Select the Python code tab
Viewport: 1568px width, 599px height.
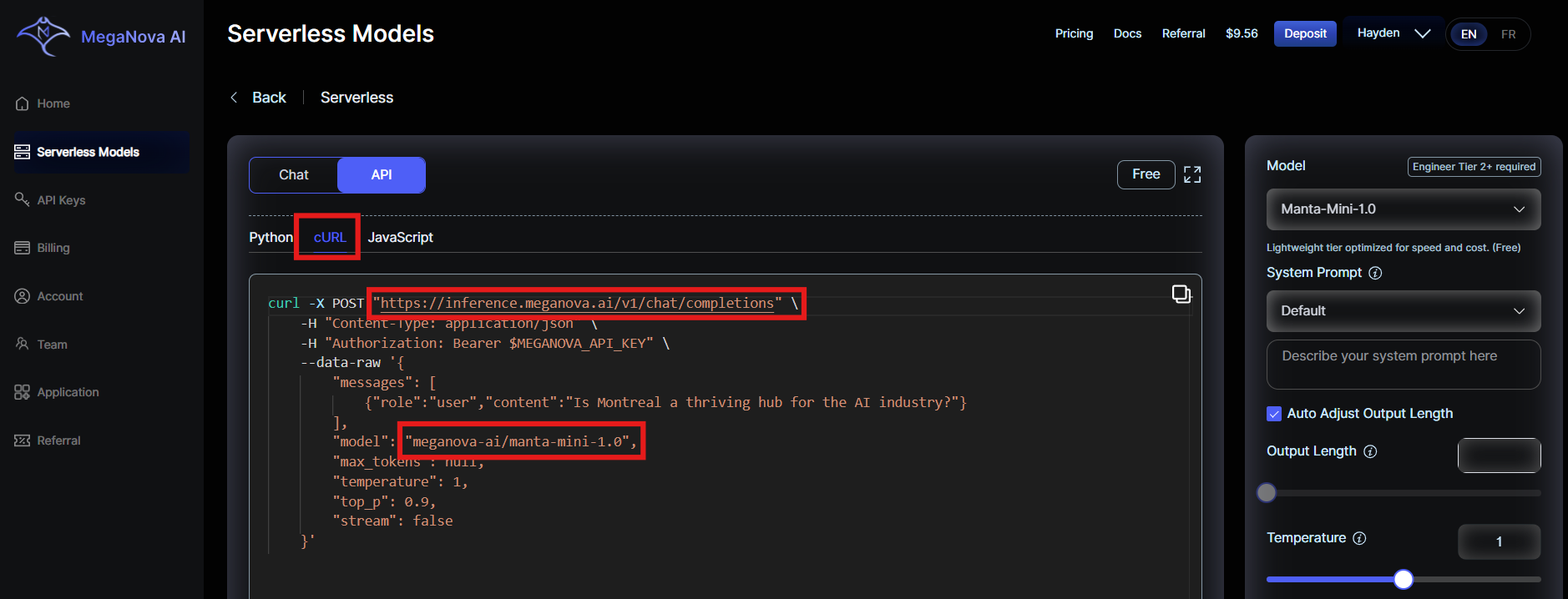click(x=271, y=237)
